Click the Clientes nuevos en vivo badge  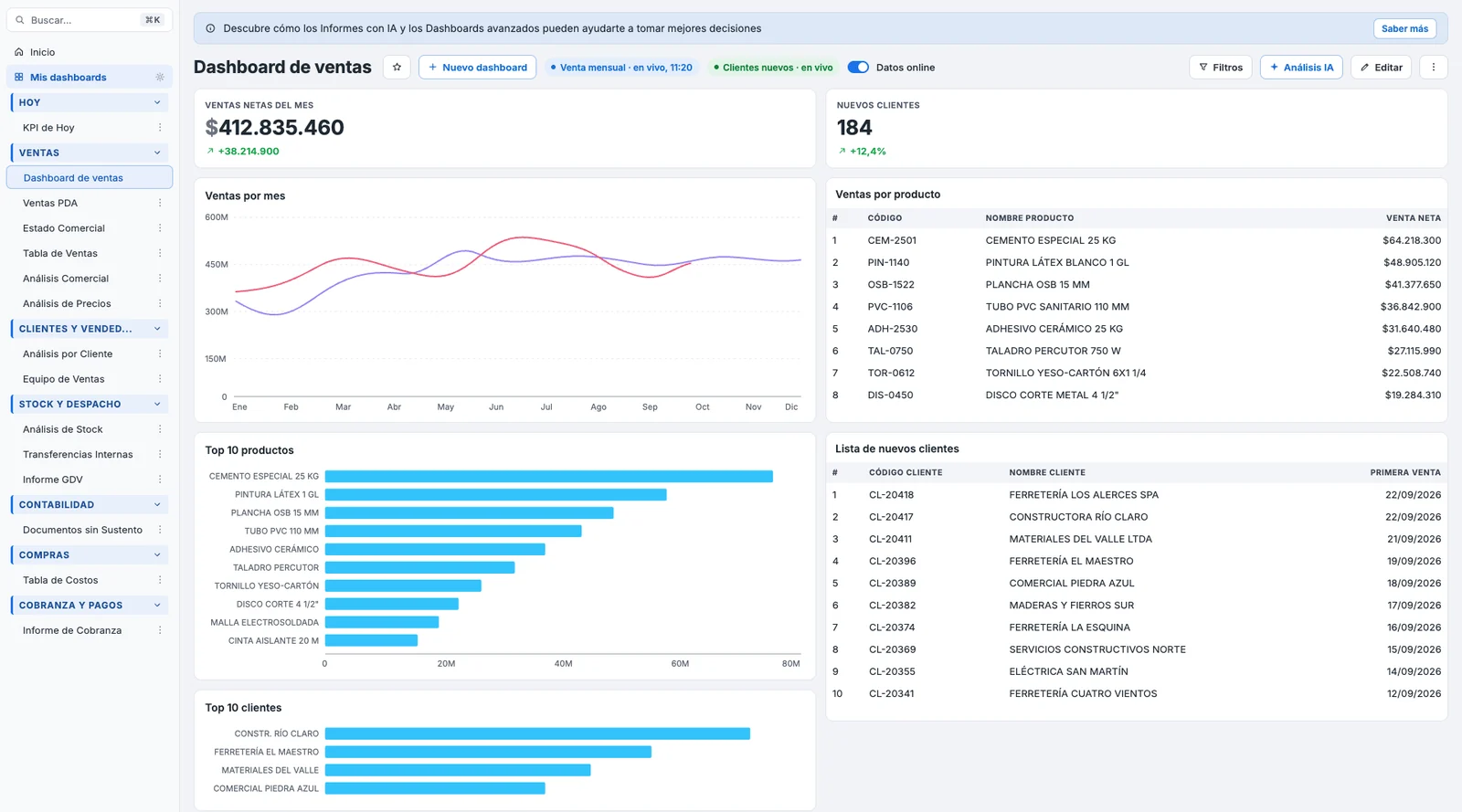[x=773, y=67]
